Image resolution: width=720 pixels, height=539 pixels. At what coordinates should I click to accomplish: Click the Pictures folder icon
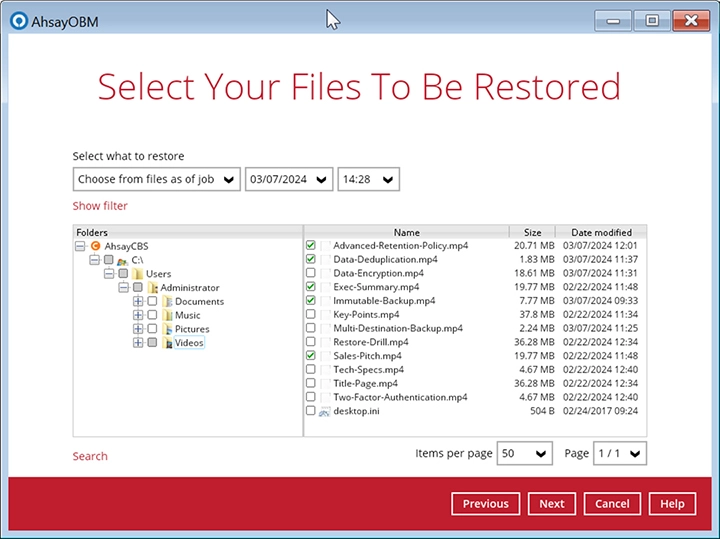167,329
